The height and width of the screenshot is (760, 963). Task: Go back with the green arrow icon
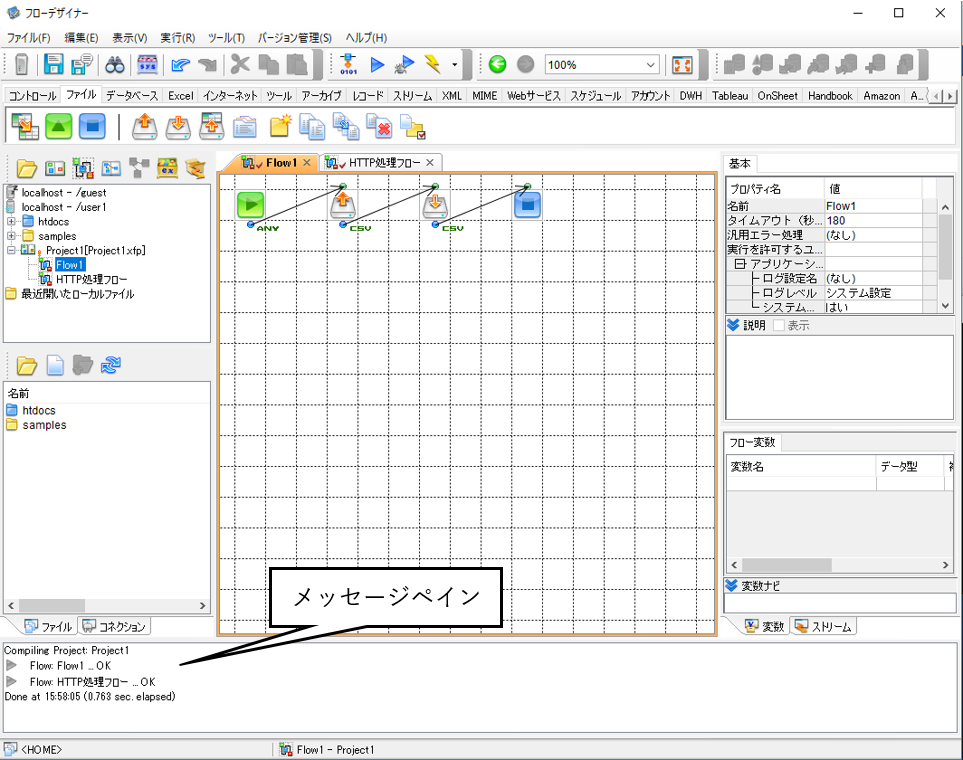pos(497,65)
